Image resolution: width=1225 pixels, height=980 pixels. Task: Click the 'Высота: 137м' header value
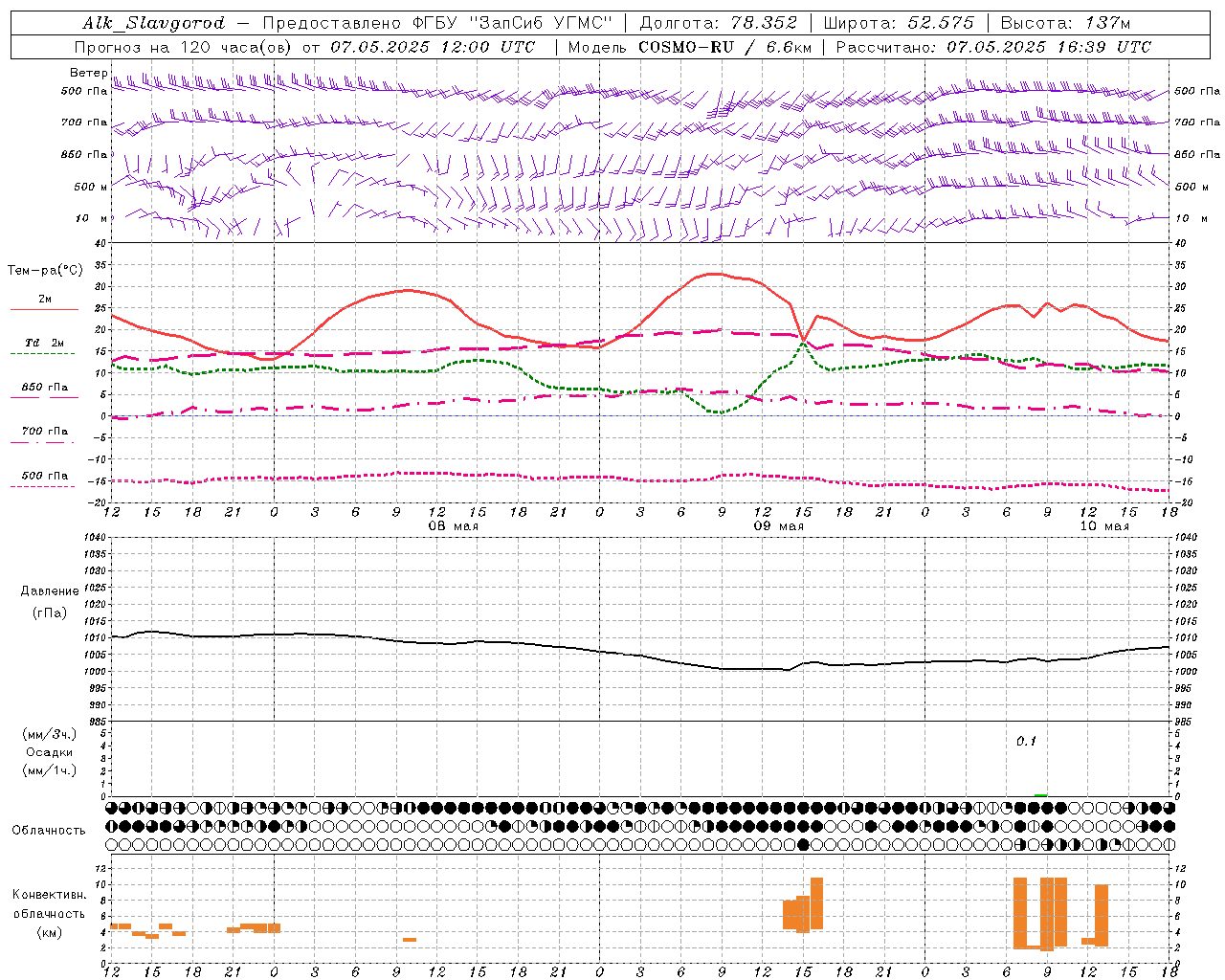(1065, 23)
